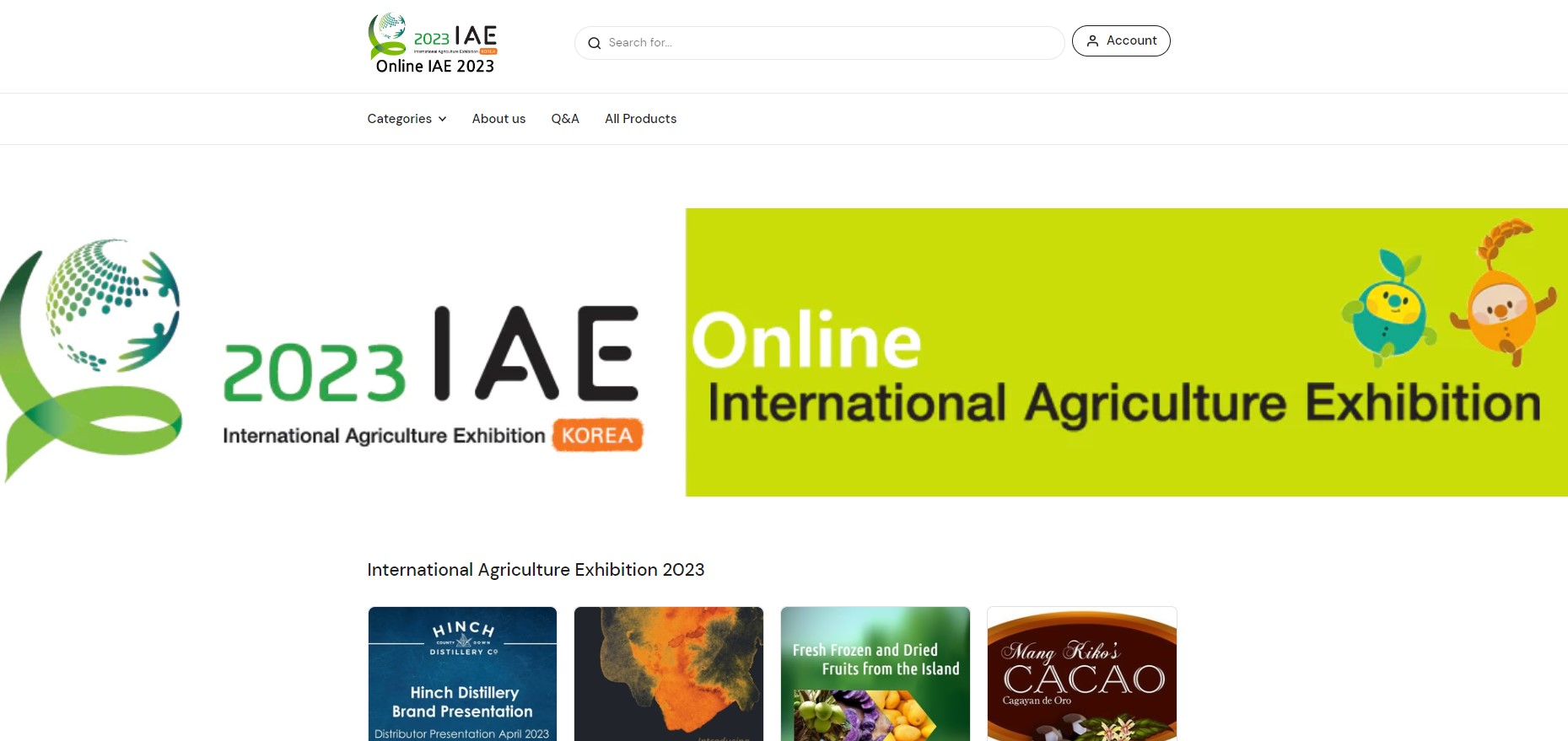
Task: Click the 2023 IAE header logo
Action: click(x=433, y=35)
